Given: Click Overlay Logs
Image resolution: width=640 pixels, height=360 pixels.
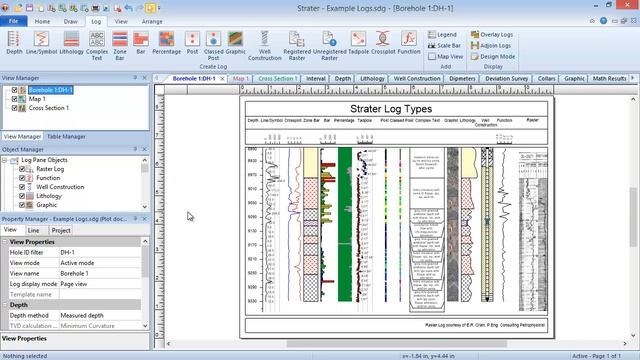Looking at the screenshot, I should click(x=492, y=35).
